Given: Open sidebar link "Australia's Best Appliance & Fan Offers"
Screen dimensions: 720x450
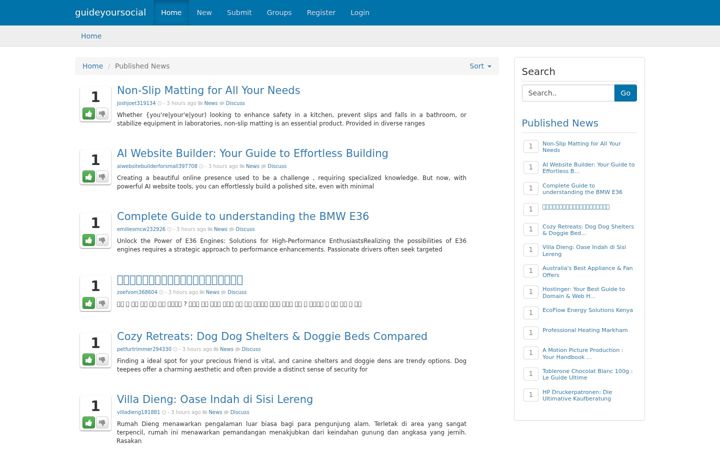Looking at the screenshot, I should tap(587, 271).
